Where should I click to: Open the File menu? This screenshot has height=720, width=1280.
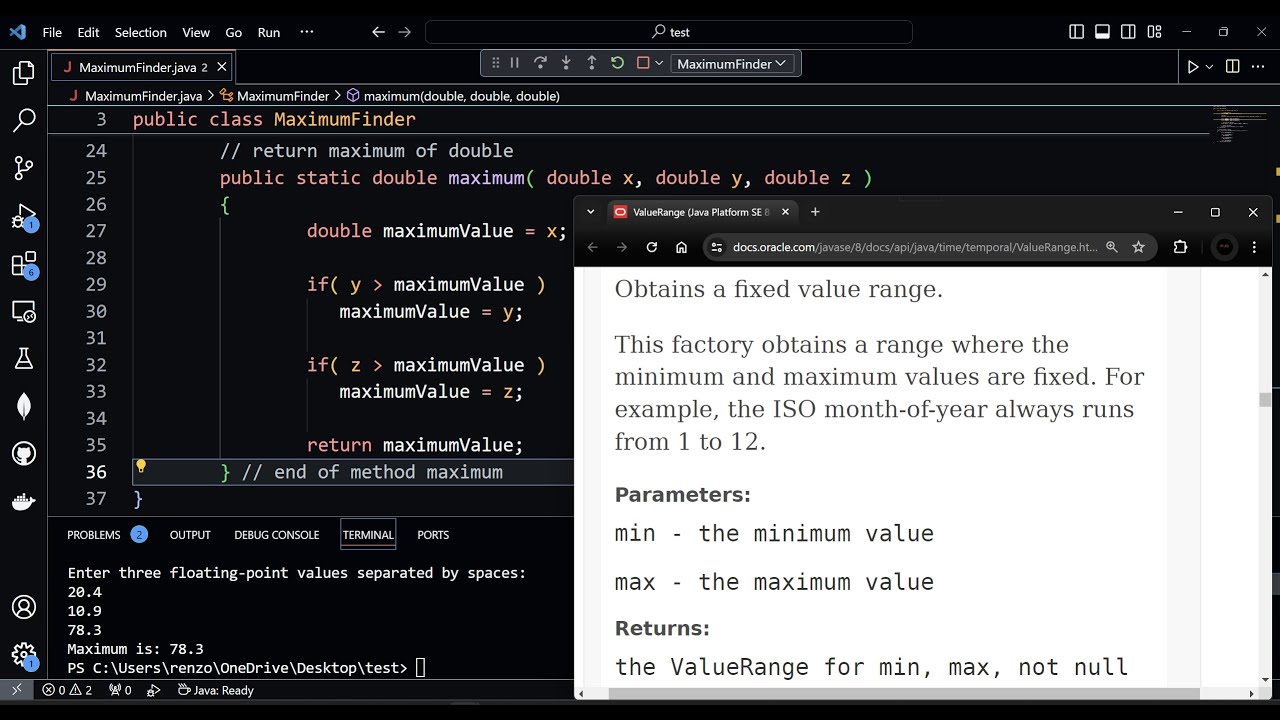[52, 32]
